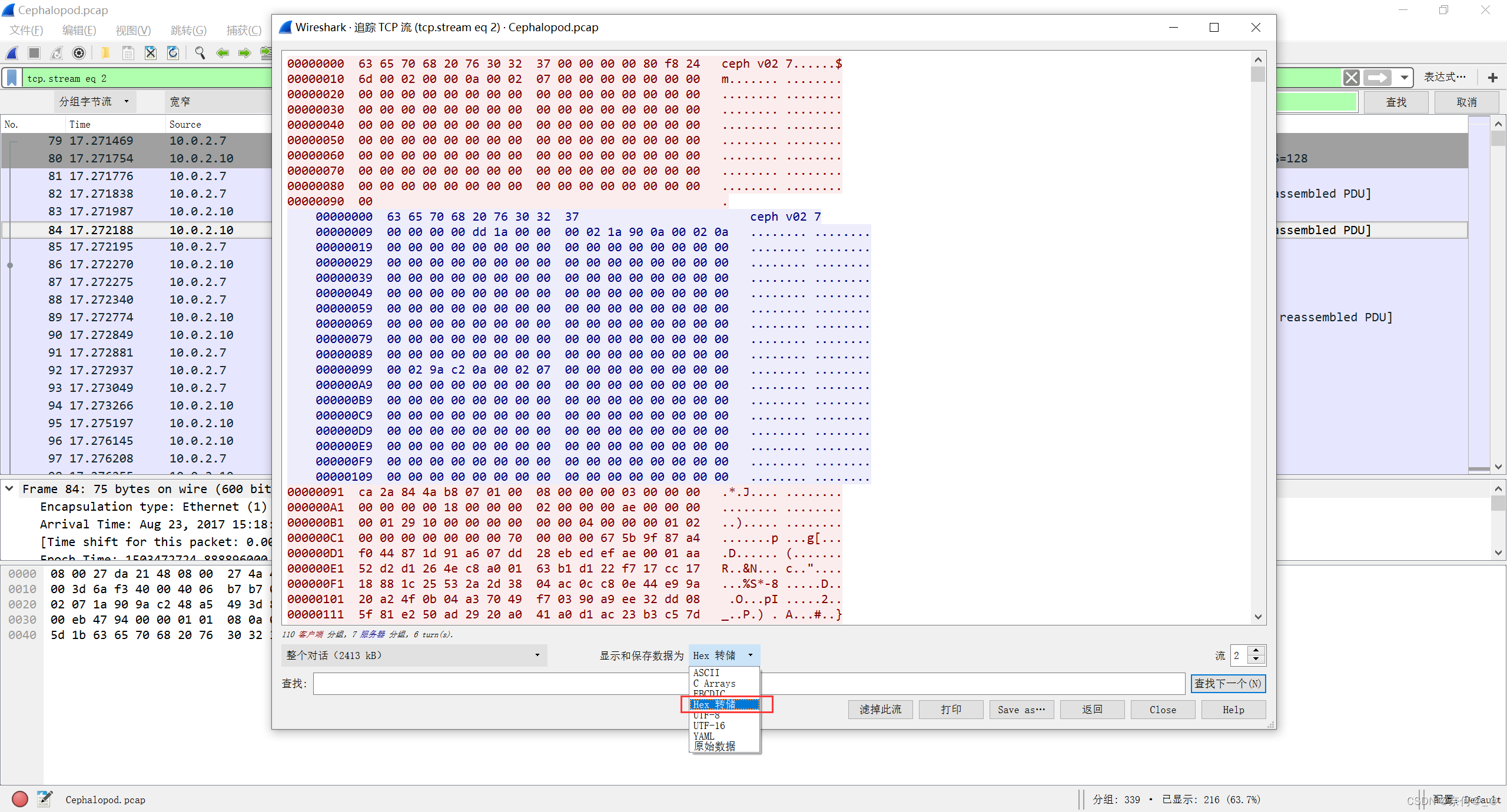This screenshot has height=812, width=1507.
Task: Click the 滤掉此流 button
Action: (x=880, y=710)
